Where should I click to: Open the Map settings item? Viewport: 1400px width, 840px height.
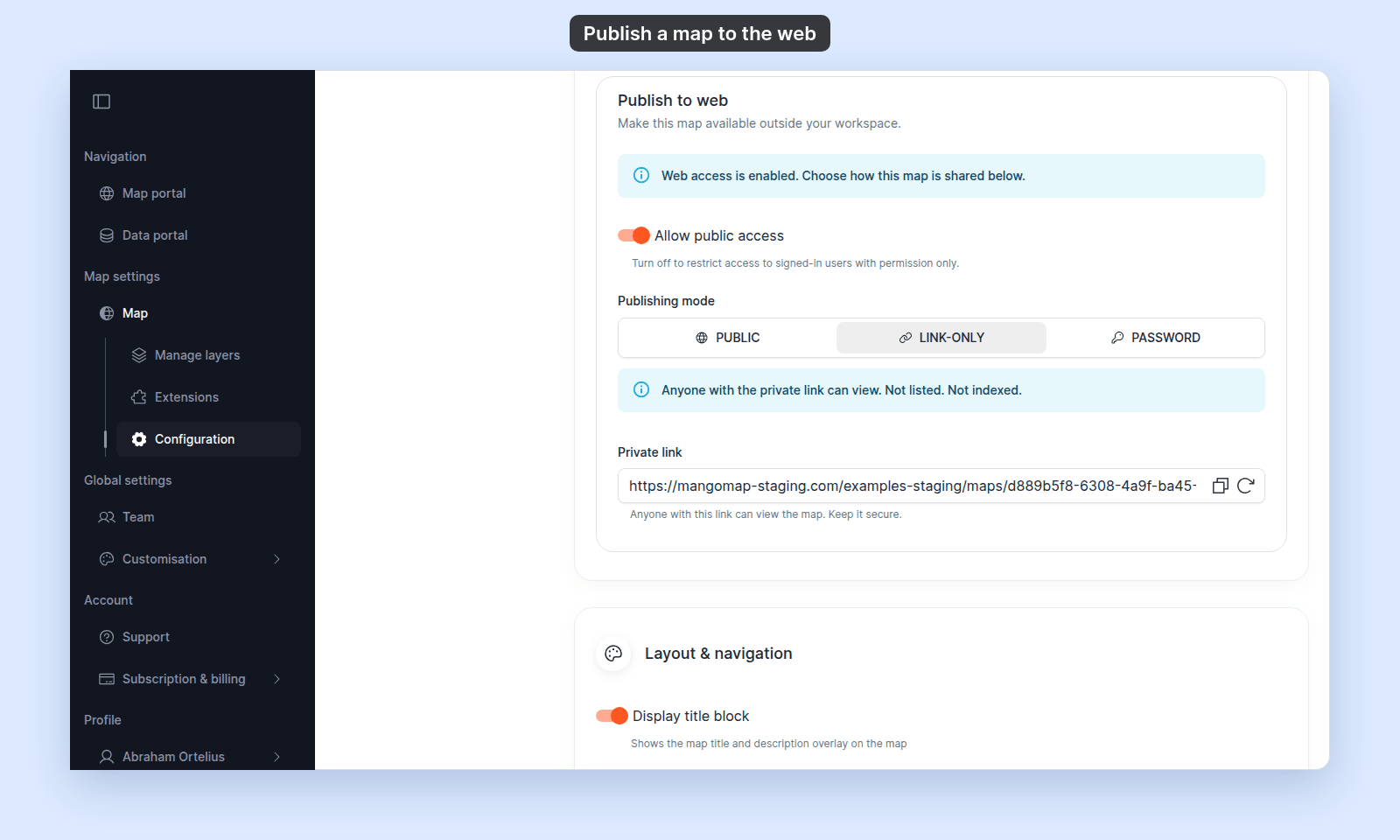coord(192,313)
